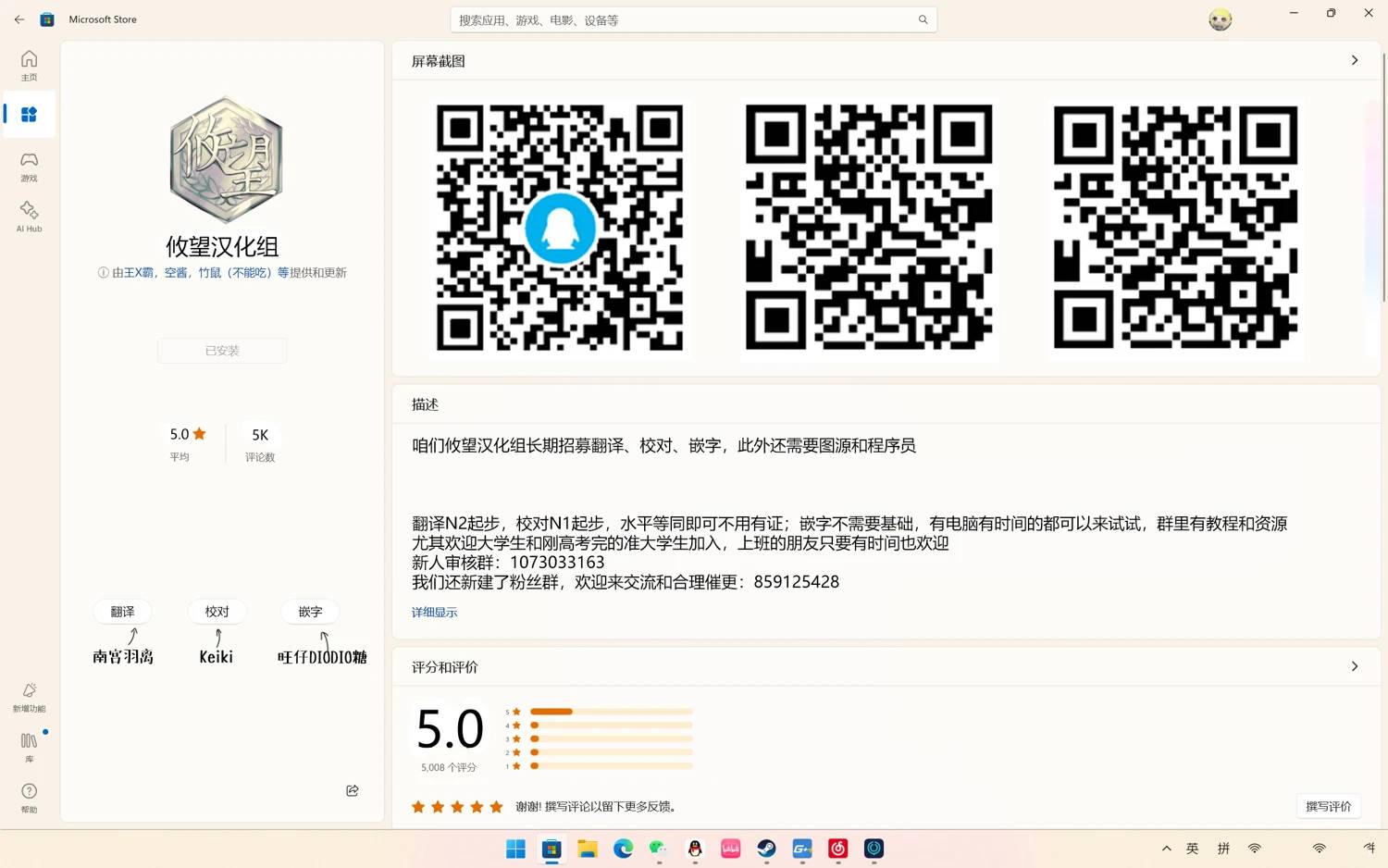Image resolution: width=1388 pixels, height=868 pixels.
Task: Go to the Home sidebar icon
Action: click(29, 65)
